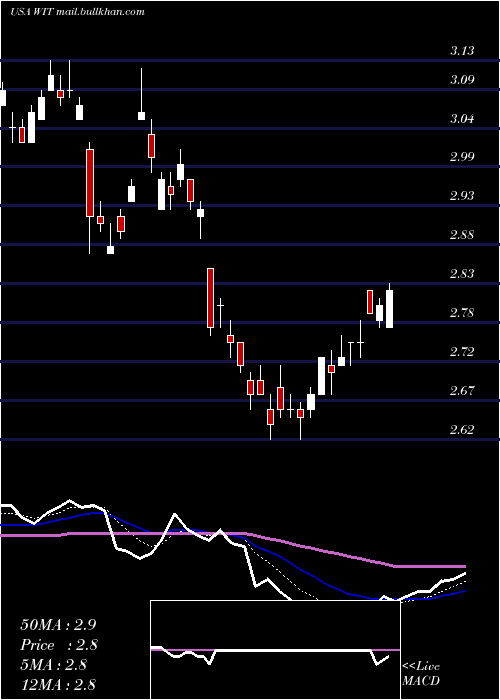
Task: Click the 2.78 price axis label
Action: tap(462, 312)
